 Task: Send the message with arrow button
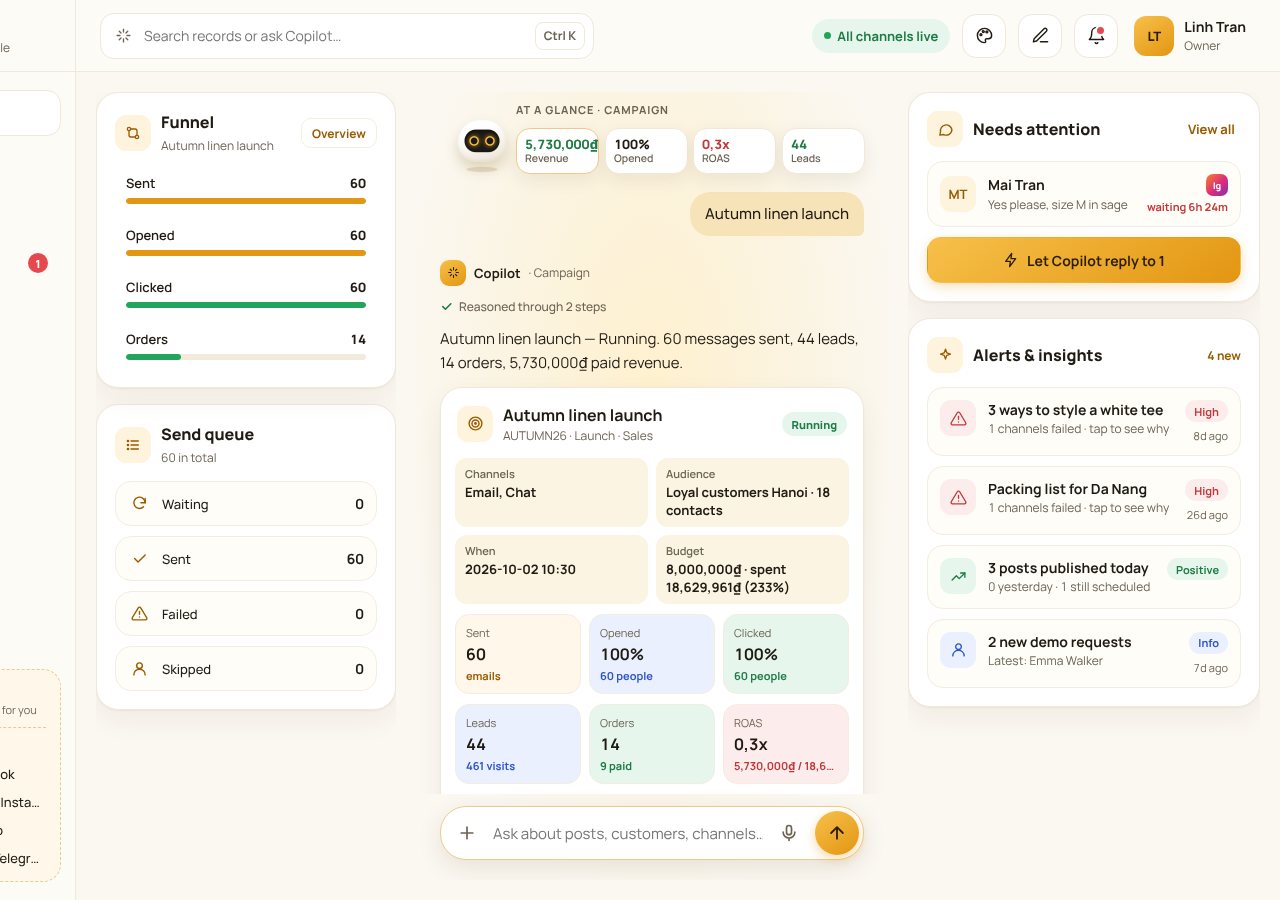click(837, 833)
